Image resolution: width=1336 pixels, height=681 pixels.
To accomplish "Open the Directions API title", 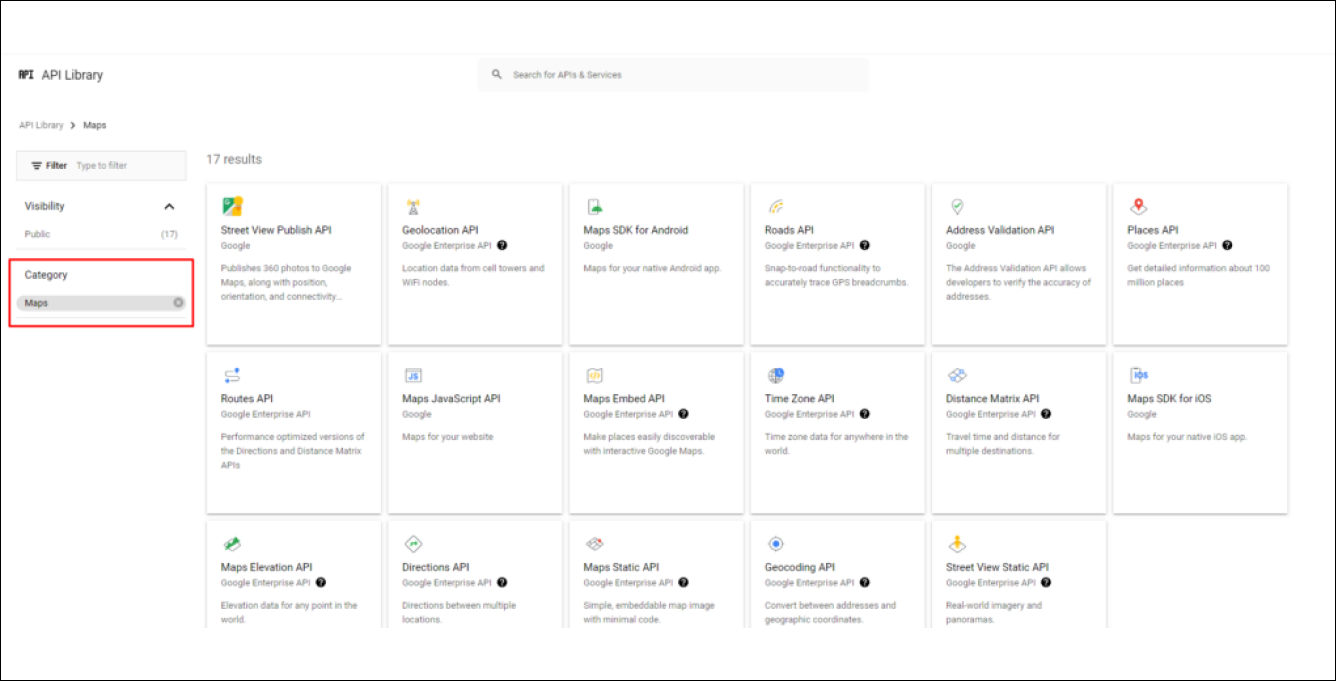I will tap(436, 567).
